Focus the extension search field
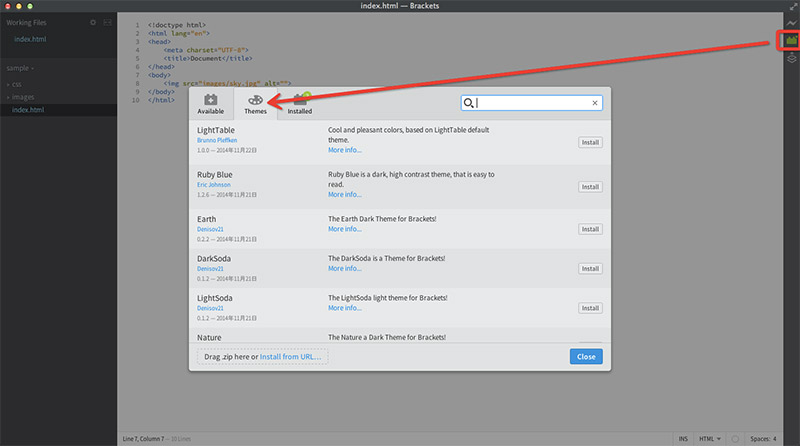 532,103
